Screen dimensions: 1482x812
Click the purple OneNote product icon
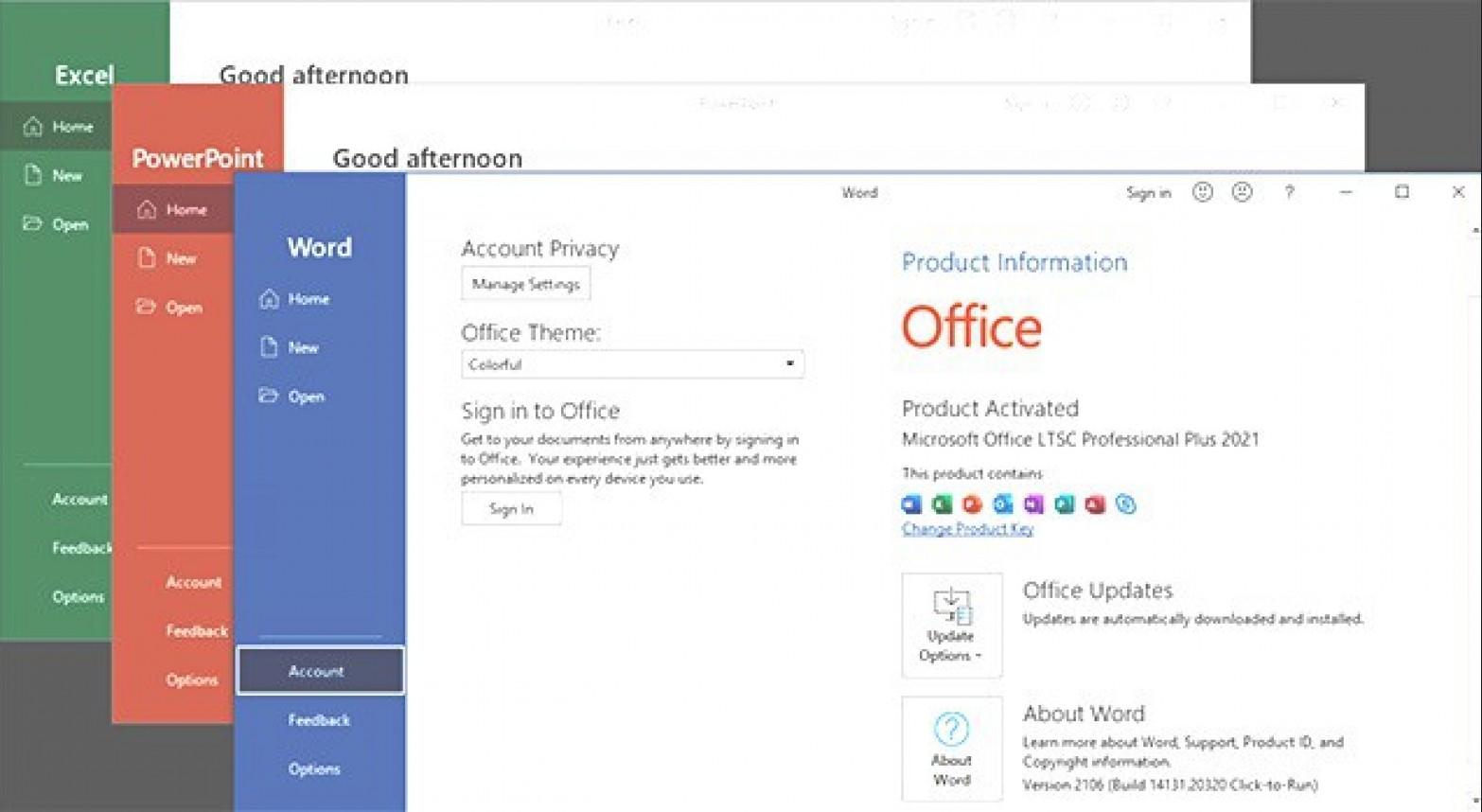[1033, 504]
